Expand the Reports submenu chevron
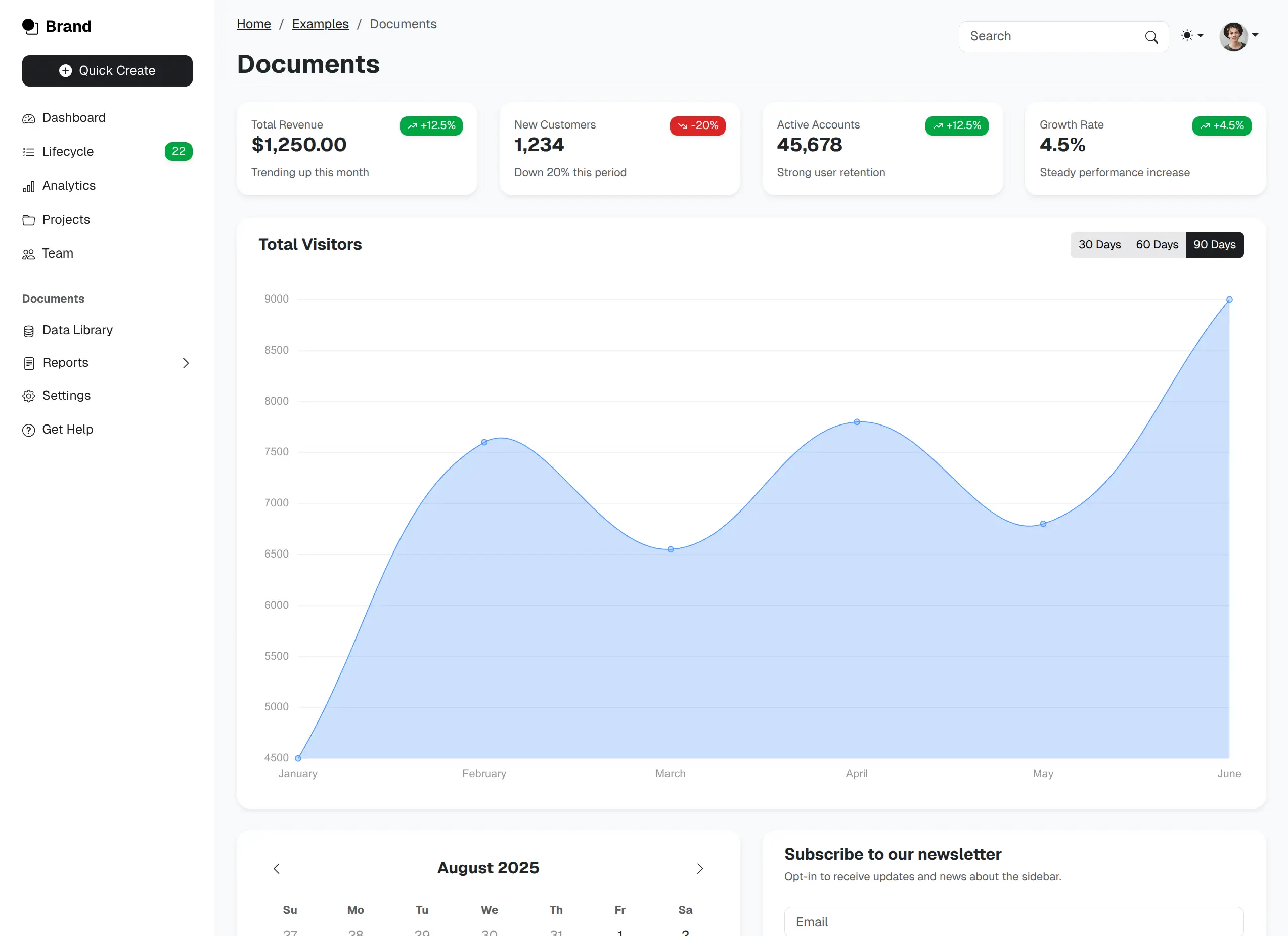Image resolution: width=1288 pixels, height=936 pixels. [x=186, y=363]
